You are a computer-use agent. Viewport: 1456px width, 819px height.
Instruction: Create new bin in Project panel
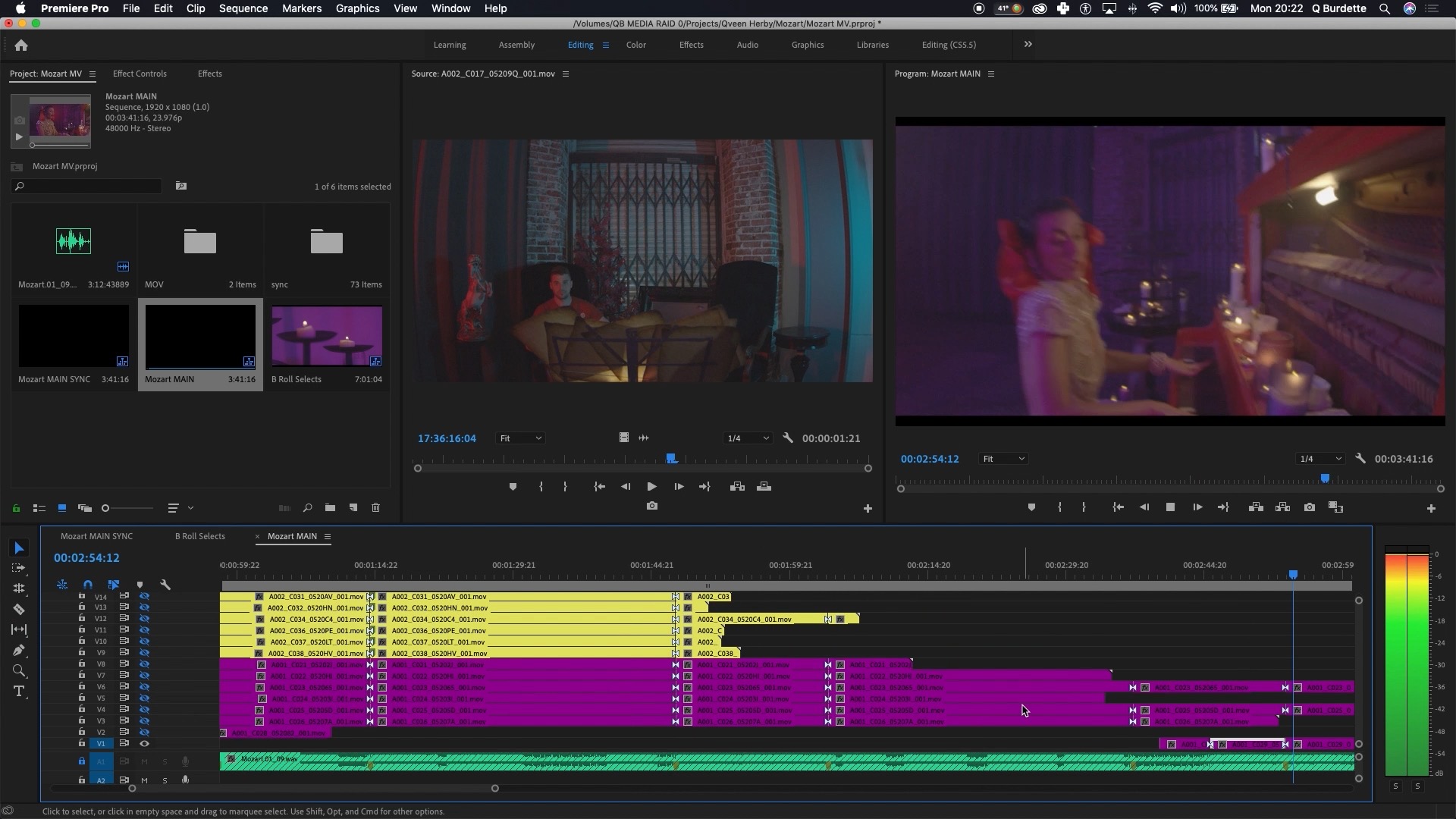pos(330,508)
